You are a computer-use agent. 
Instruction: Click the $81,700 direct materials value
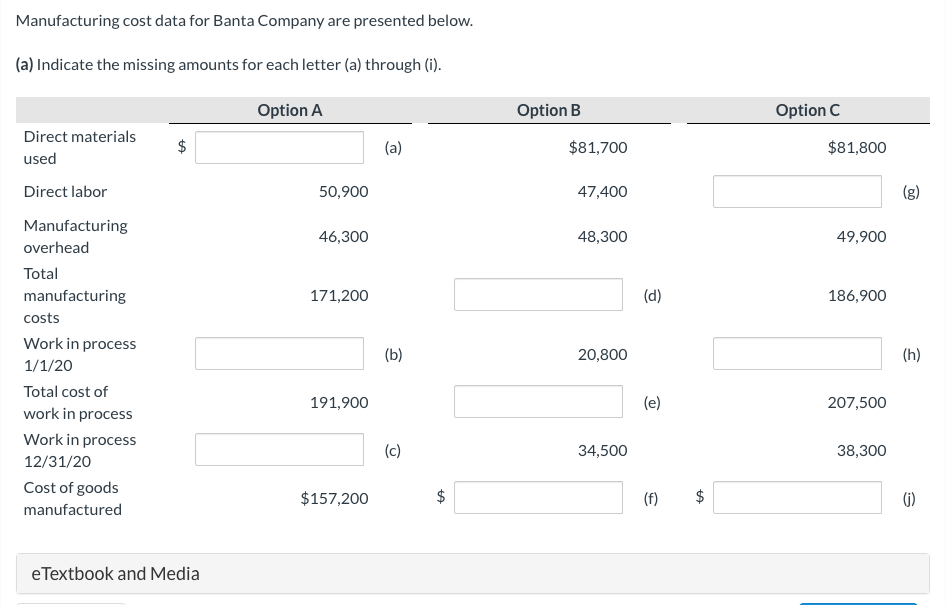pyautogui.click(x=598, y=148)
